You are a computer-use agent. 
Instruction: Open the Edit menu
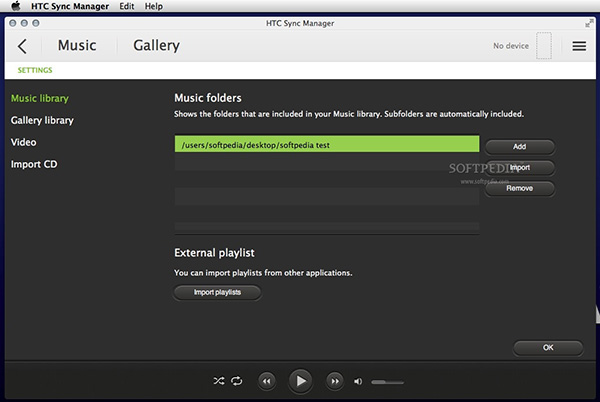127,6
